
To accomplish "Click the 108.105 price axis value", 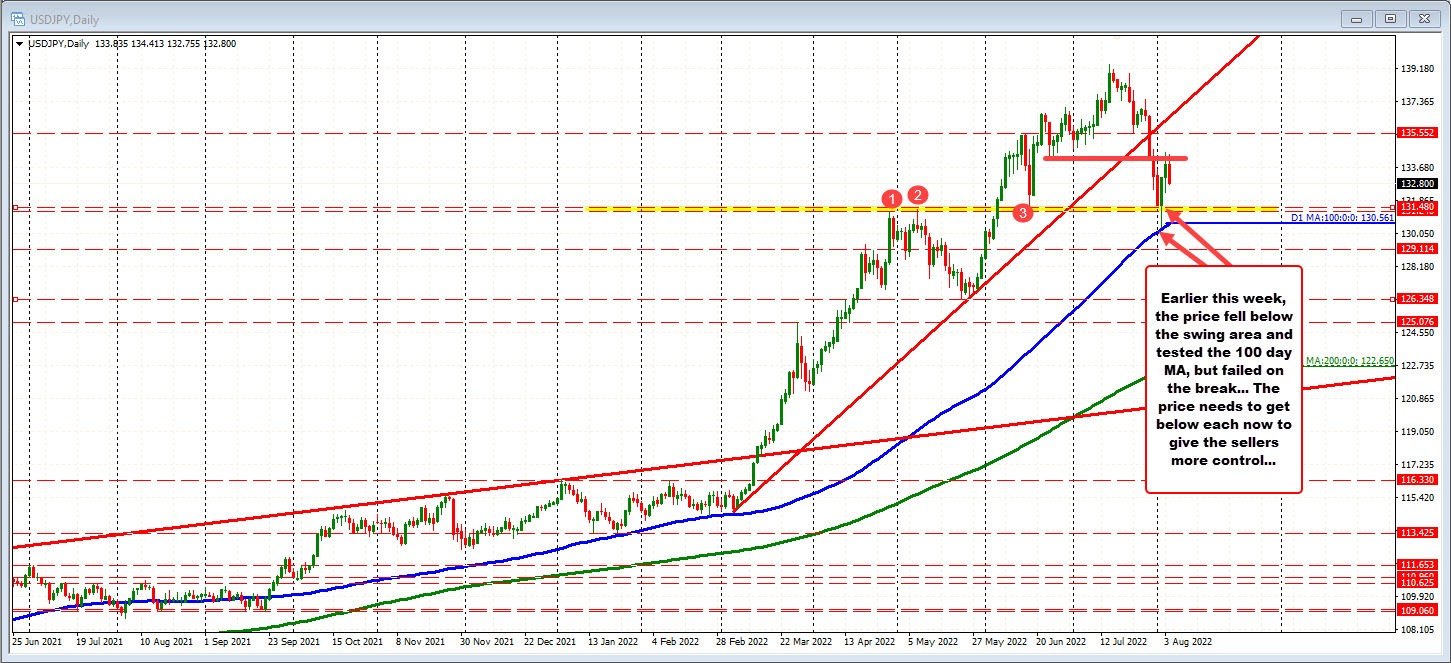I will (x=1417, y=630).
